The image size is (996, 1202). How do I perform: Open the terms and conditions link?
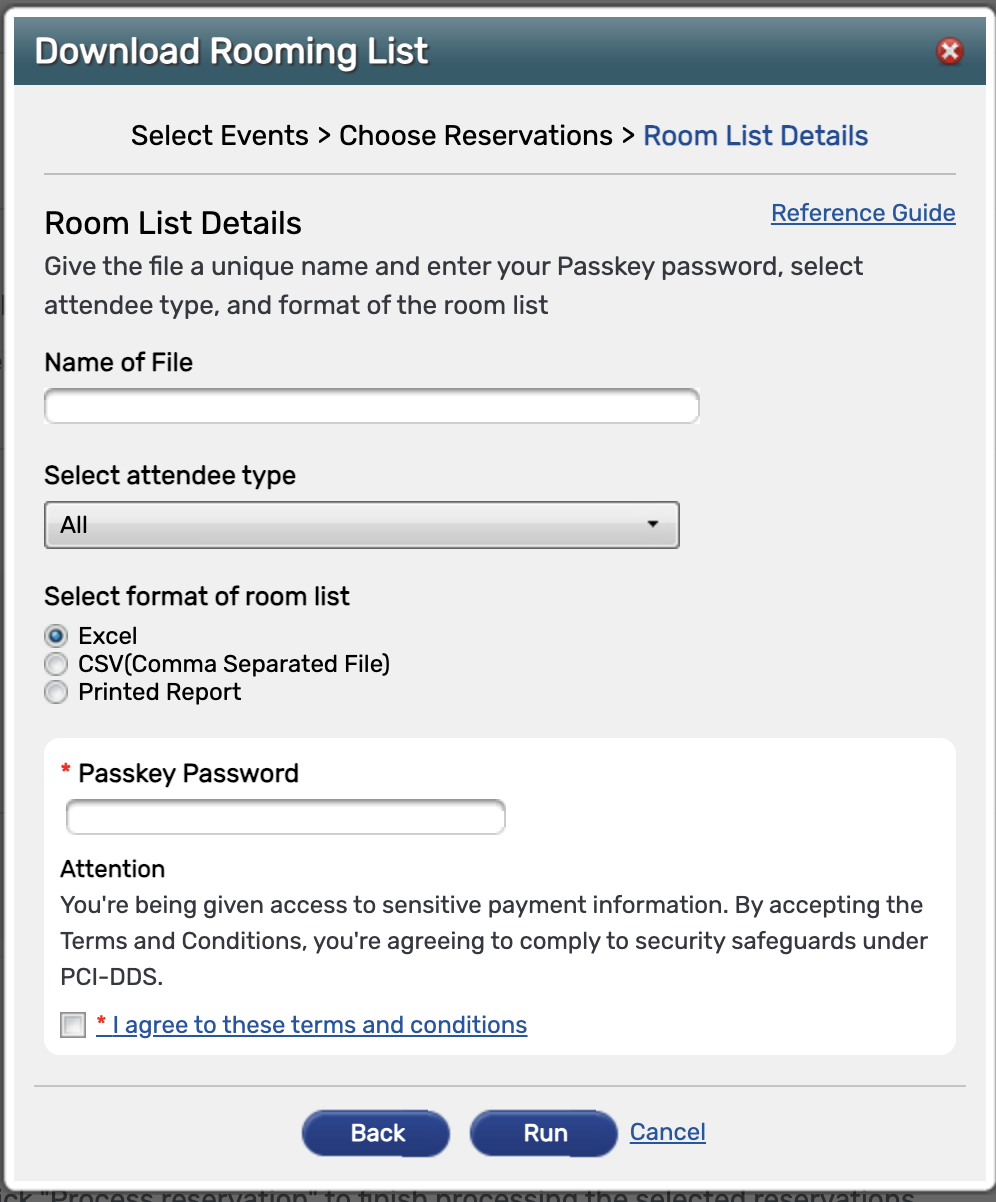tap(312, 1025)
